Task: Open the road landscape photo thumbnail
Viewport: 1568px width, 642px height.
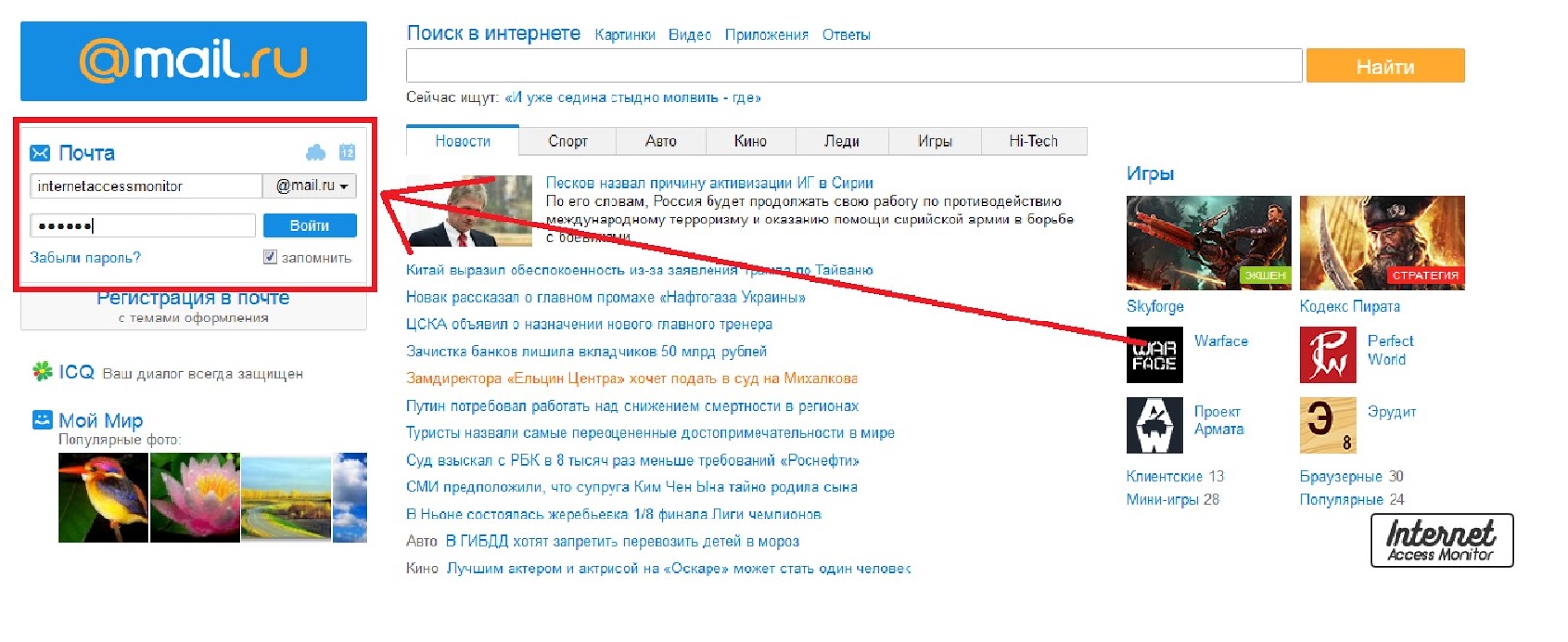Action: click(x=286, y=498)
